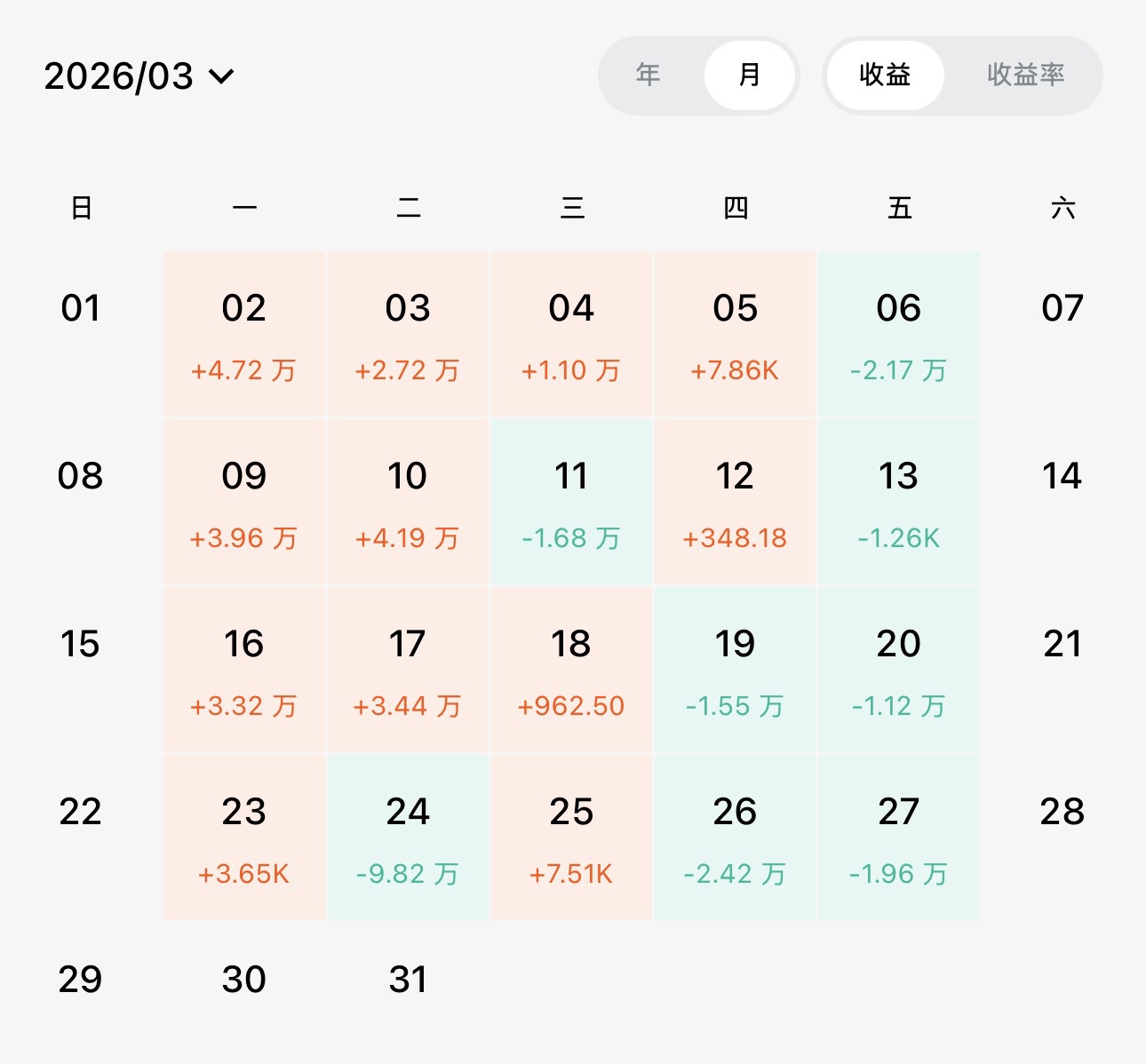Image resolution: width=1146 pixels, height=1064 pixels.
Task: Open day 23 with +3.65K profit
Action: pyautogui.click(x=244, y=838)
